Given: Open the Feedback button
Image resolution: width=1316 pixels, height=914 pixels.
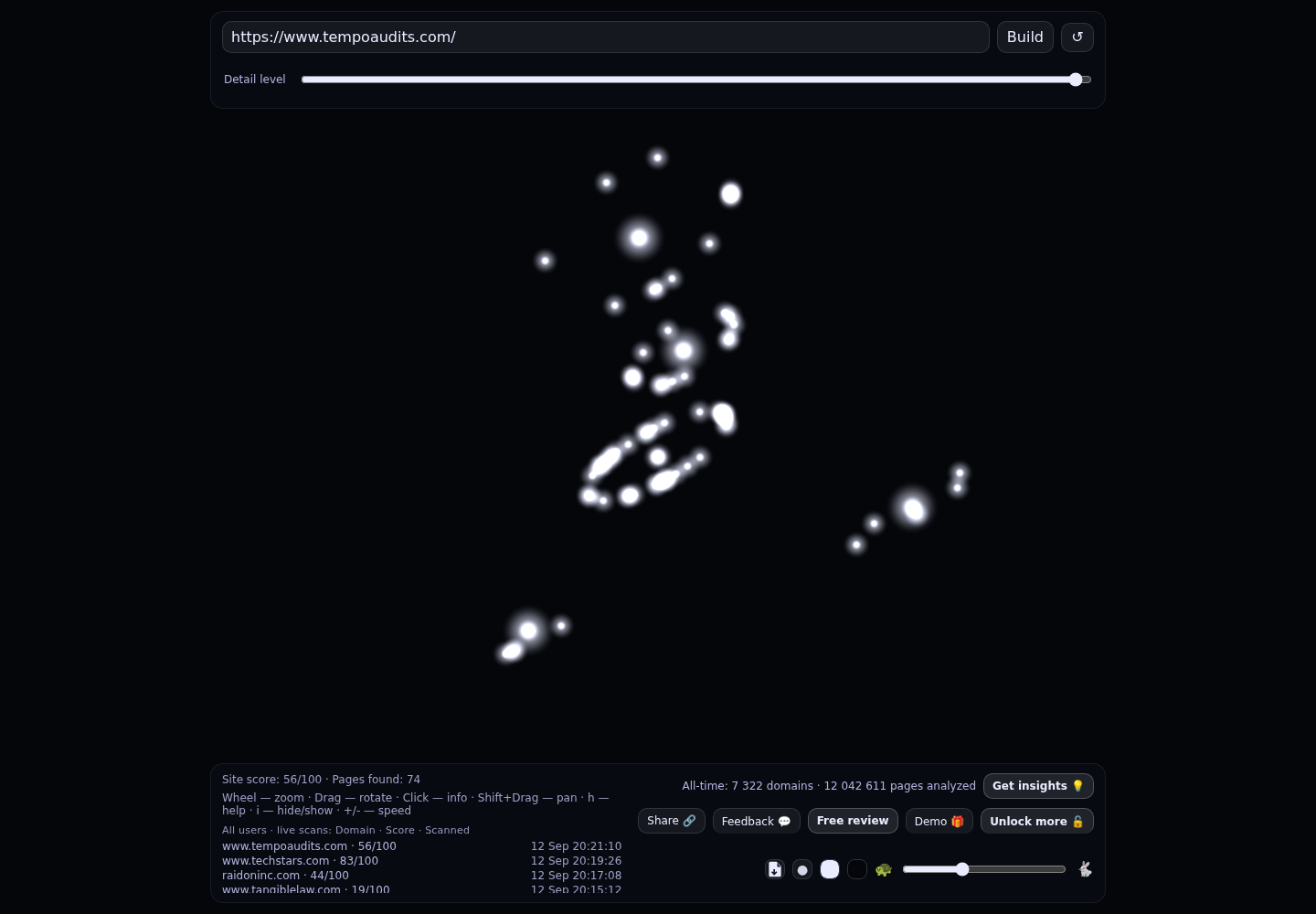Looking at the screenshot, I should 756,821.
